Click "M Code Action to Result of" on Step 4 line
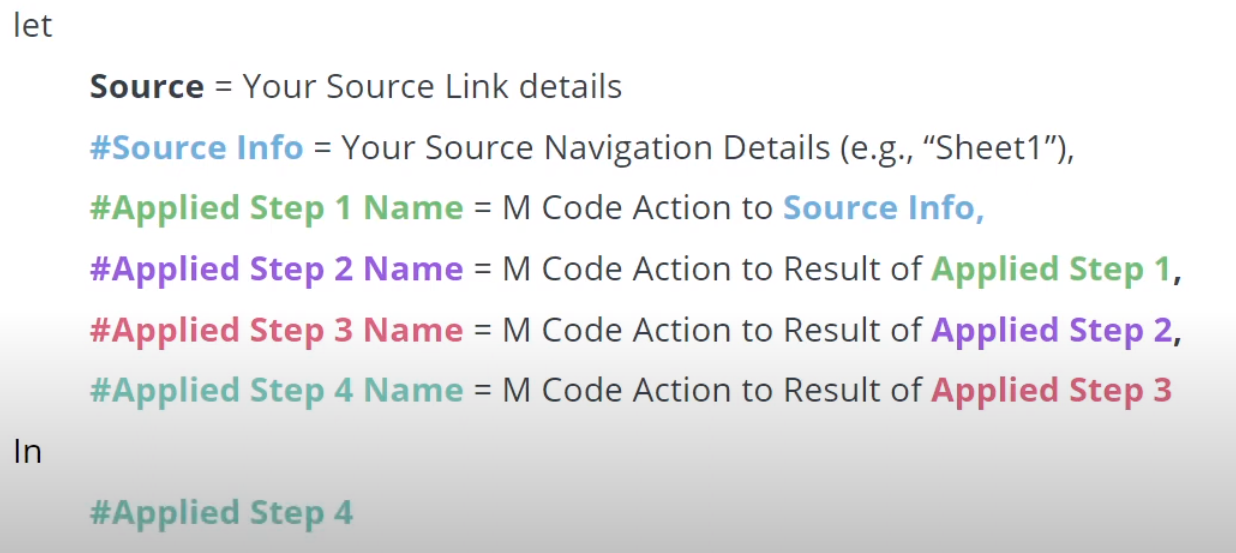The height and width of the screenshot is (553, 1236). click(x=711, y=391)
